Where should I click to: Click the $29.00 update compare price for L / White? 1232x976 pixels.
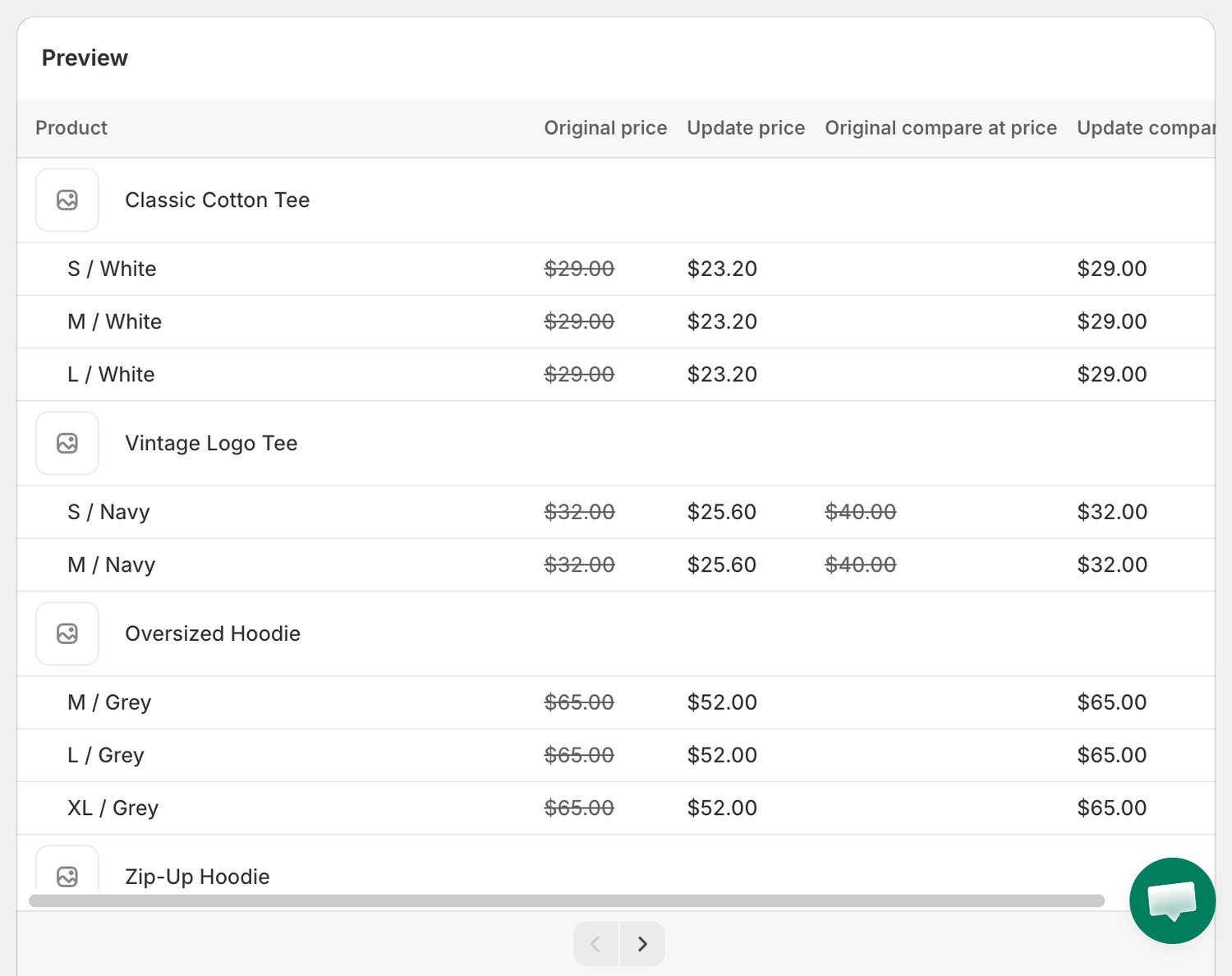tap(1112, 375)
